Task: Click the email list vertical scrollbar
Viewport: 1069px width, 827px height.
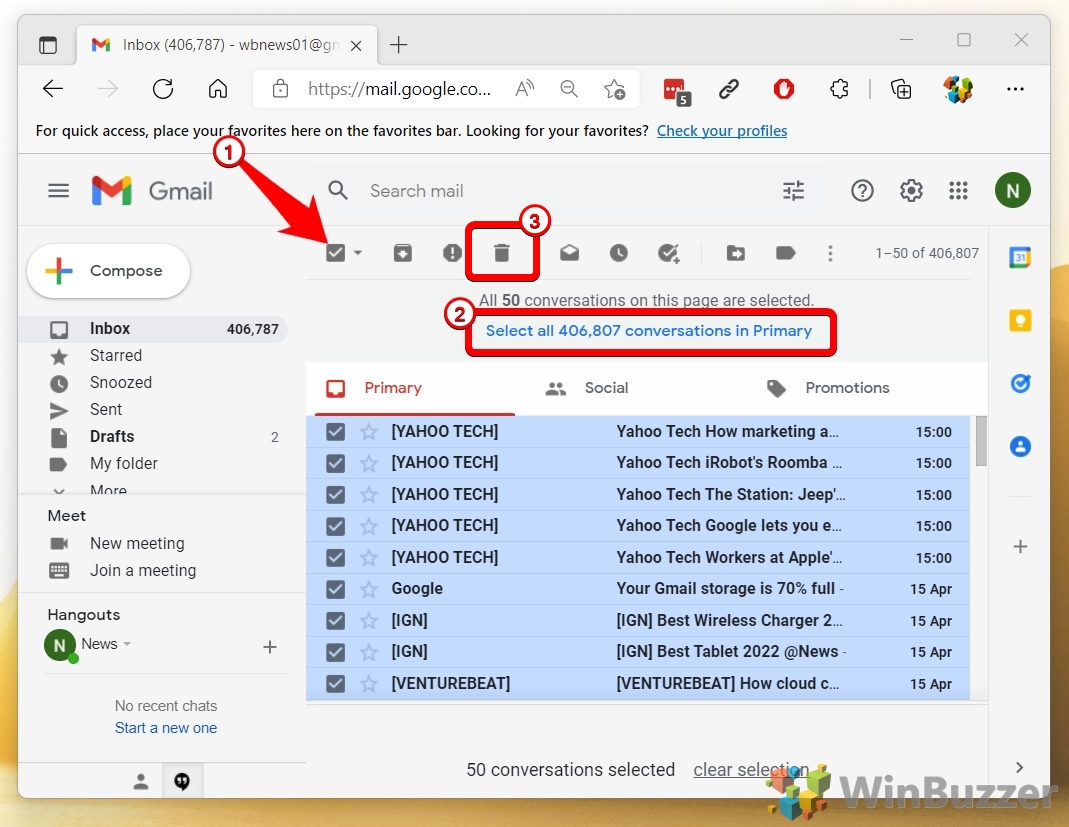Action: coord(980,441)
